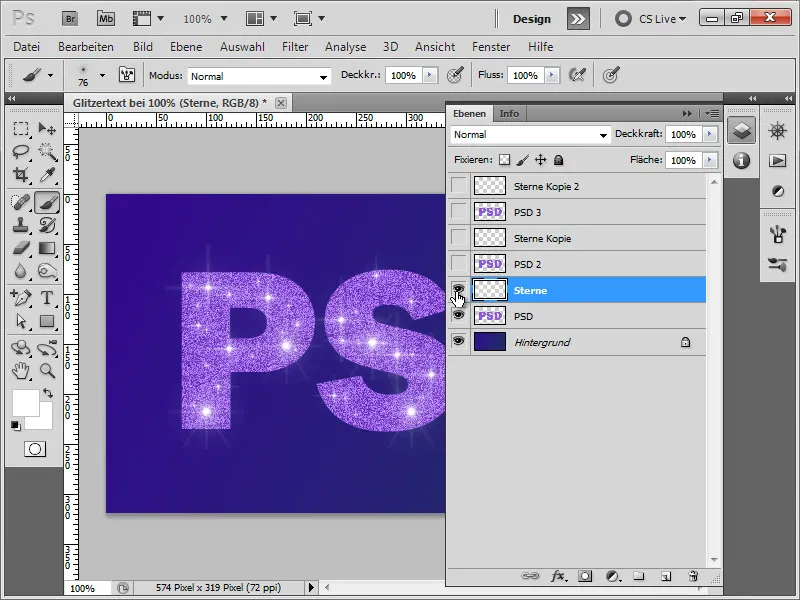Screen dimensions: 800x600
Task: Toggle the airbrush mode
Action: (577, 76)
